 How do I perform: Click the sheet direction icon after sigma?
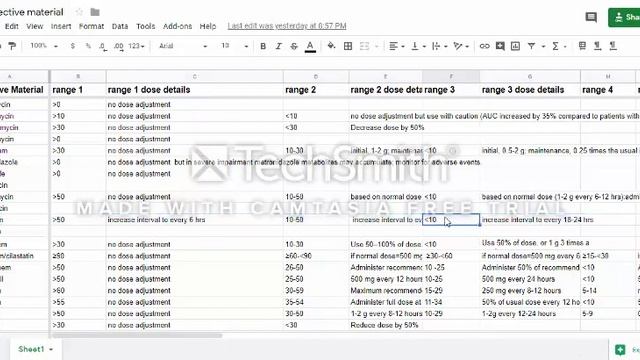[582, 46]
